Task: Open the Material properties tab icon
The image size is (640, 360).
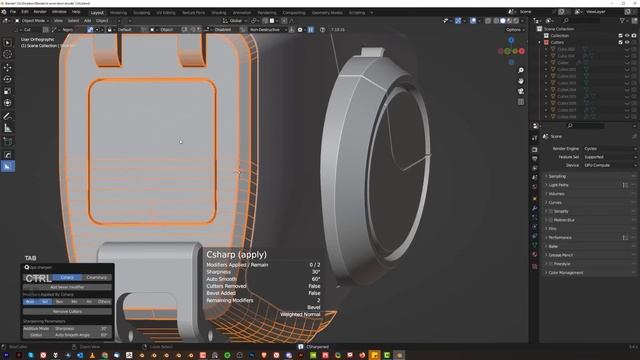Action: [x=535, y=254]
